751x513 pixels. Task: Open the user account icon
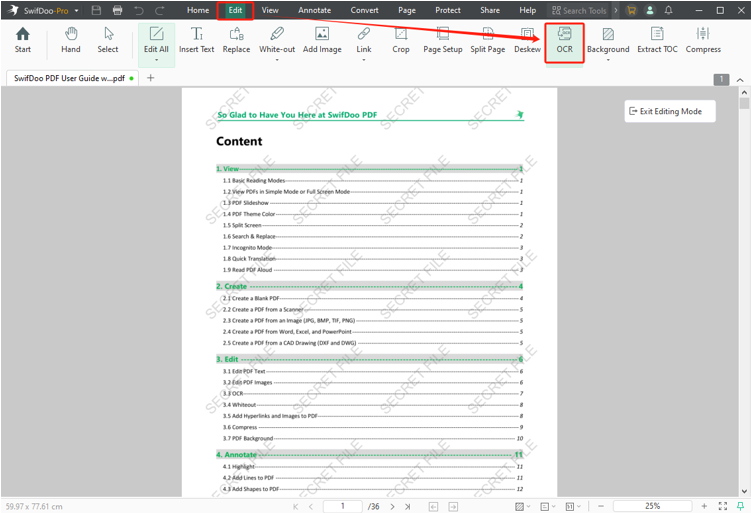click(x=649, y=10)
